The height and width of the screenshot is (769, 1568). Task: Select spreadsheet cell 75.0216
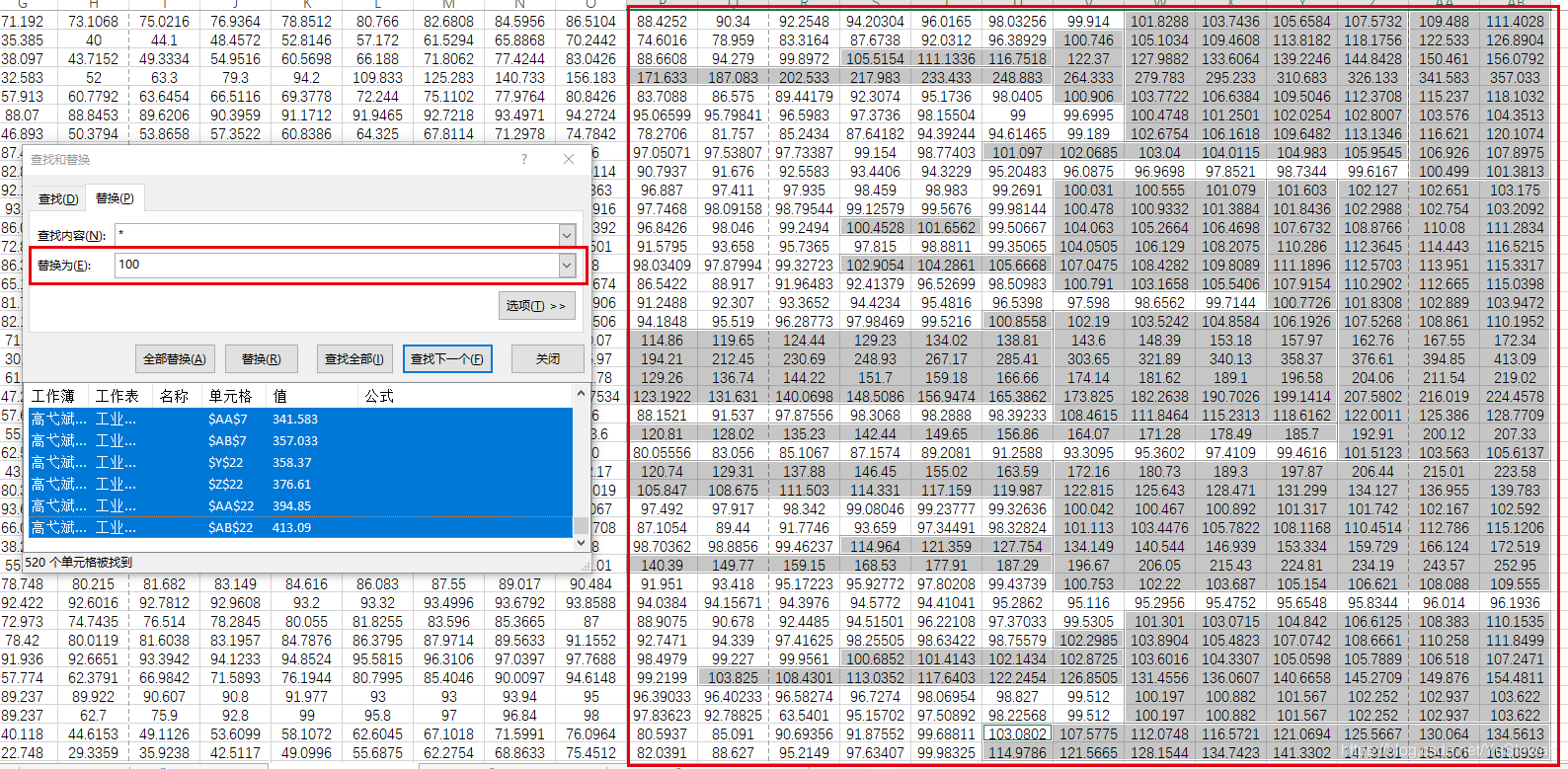click(164, 22)
